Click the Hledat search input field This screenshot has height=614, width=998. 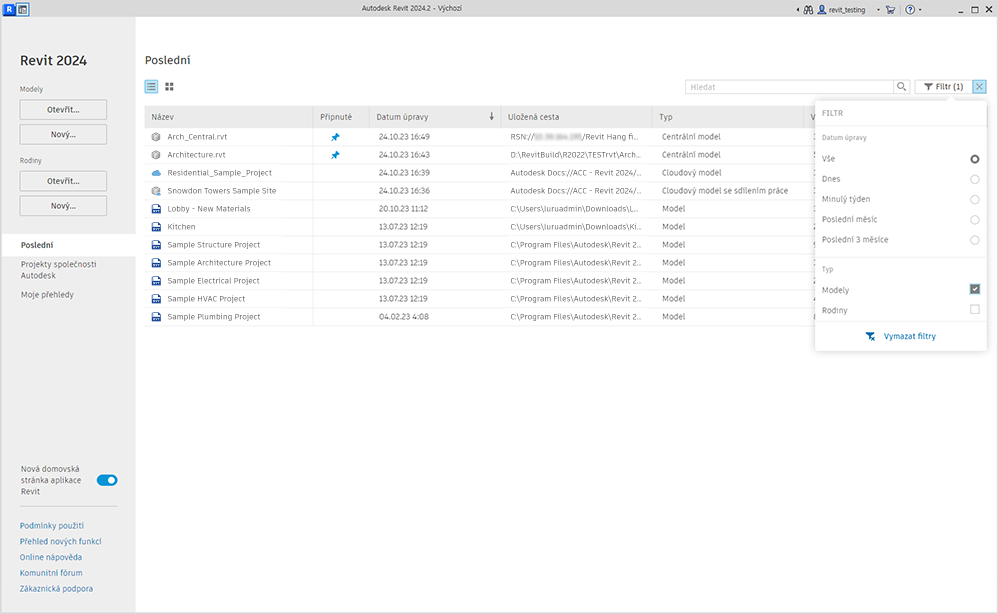789,87
